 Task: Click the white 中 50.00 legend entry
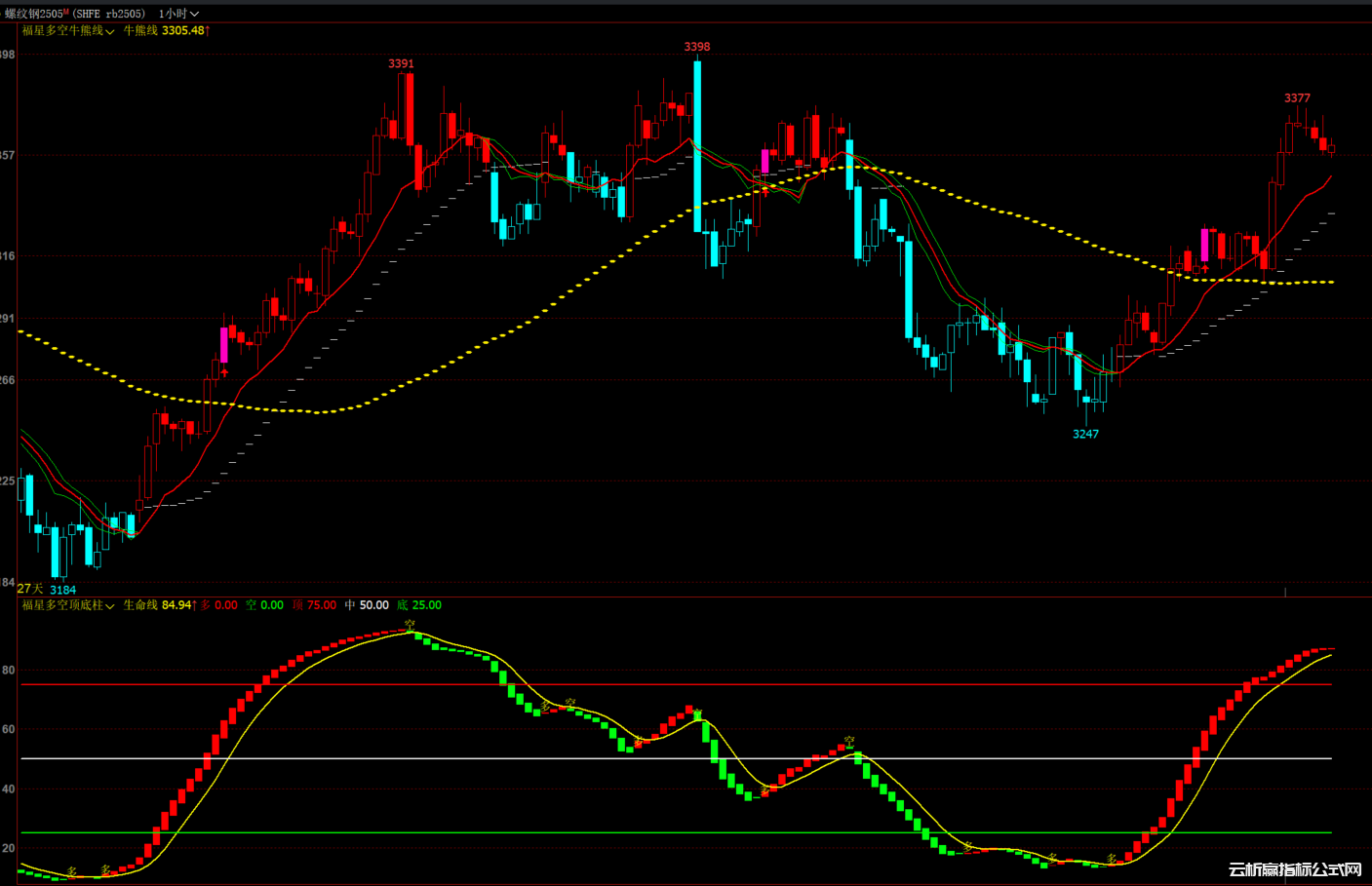point(367,605)
